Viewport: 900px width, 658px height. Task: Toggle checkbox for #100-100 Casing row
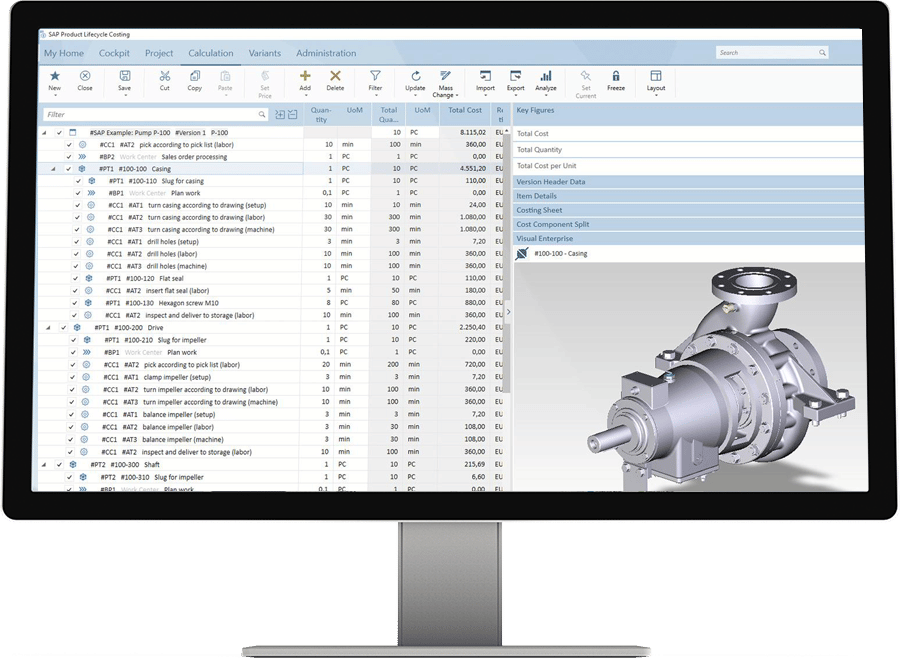68,169
